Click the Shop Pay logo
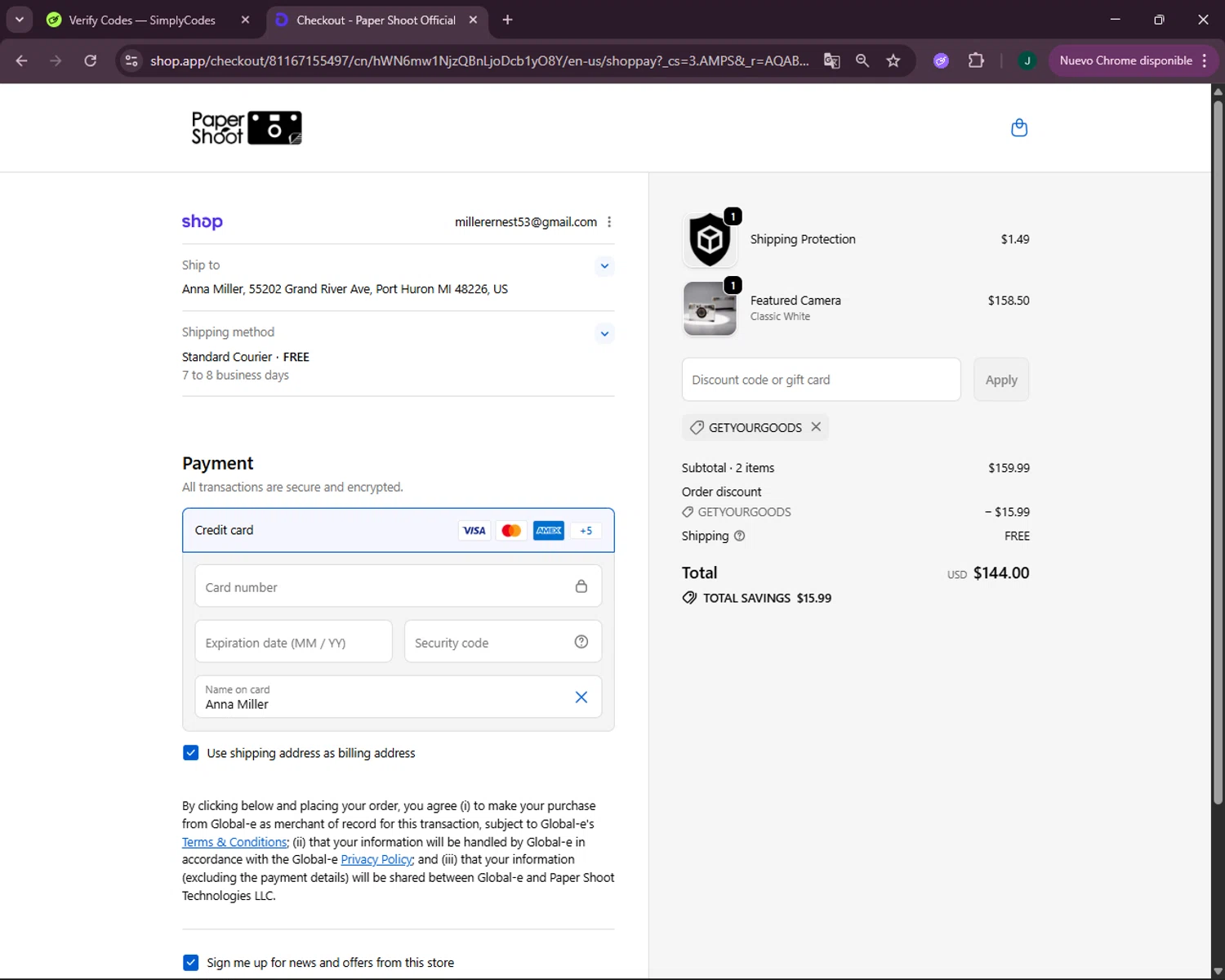This screenshot has width=1225, height=980. (x=203, y=221)
